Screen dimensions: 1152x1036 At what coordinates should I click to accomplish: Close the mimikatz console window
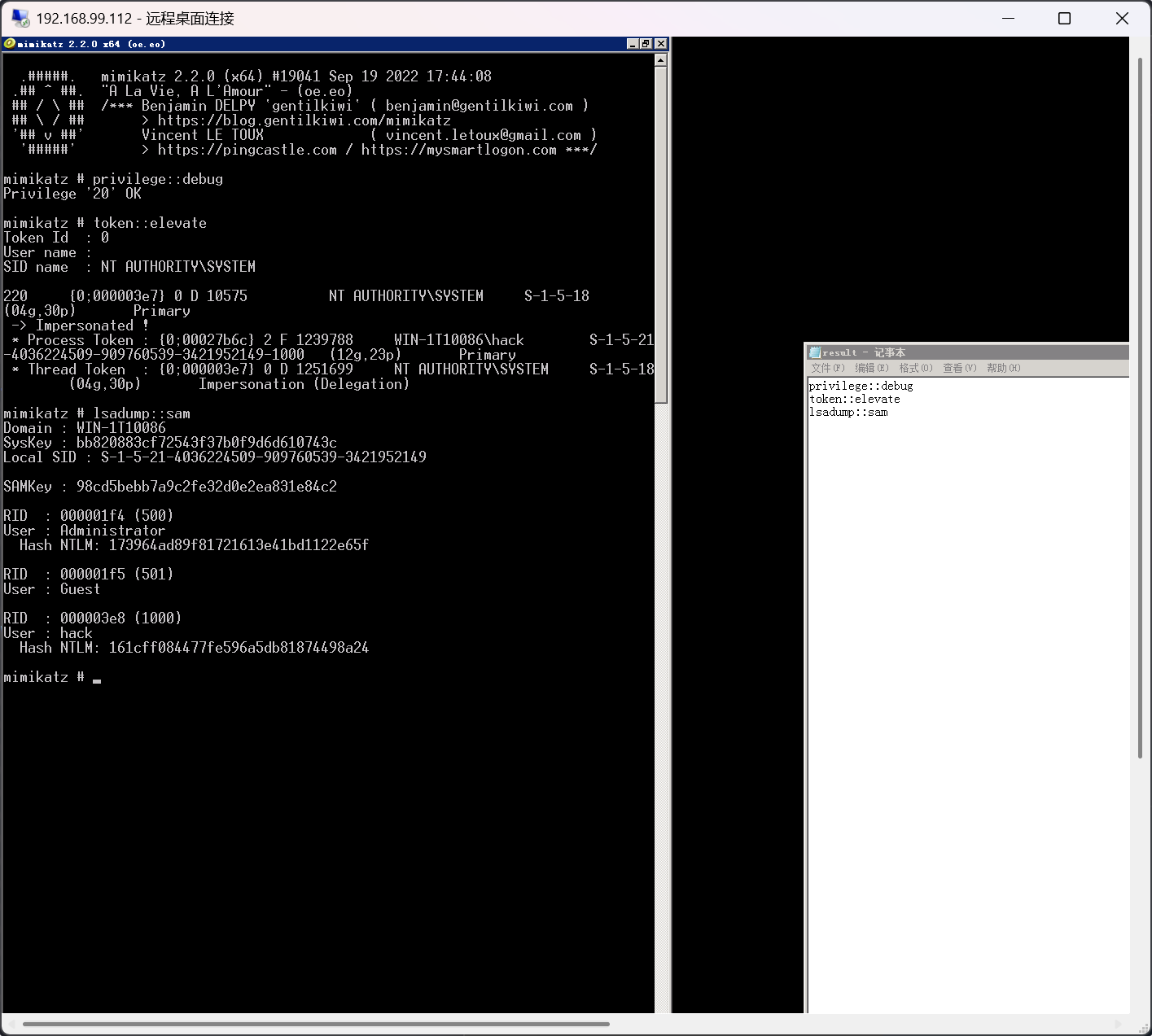pos(660,44)
